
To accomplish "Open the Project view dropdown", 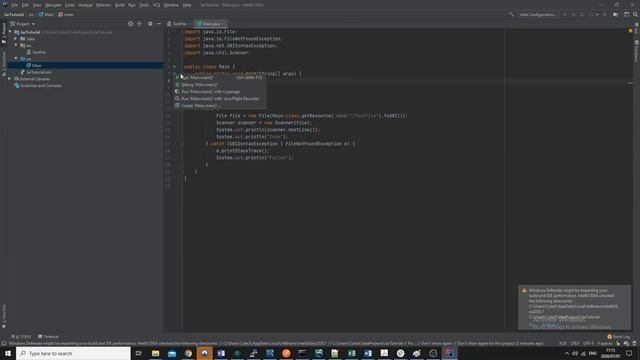I will point(23,24).
